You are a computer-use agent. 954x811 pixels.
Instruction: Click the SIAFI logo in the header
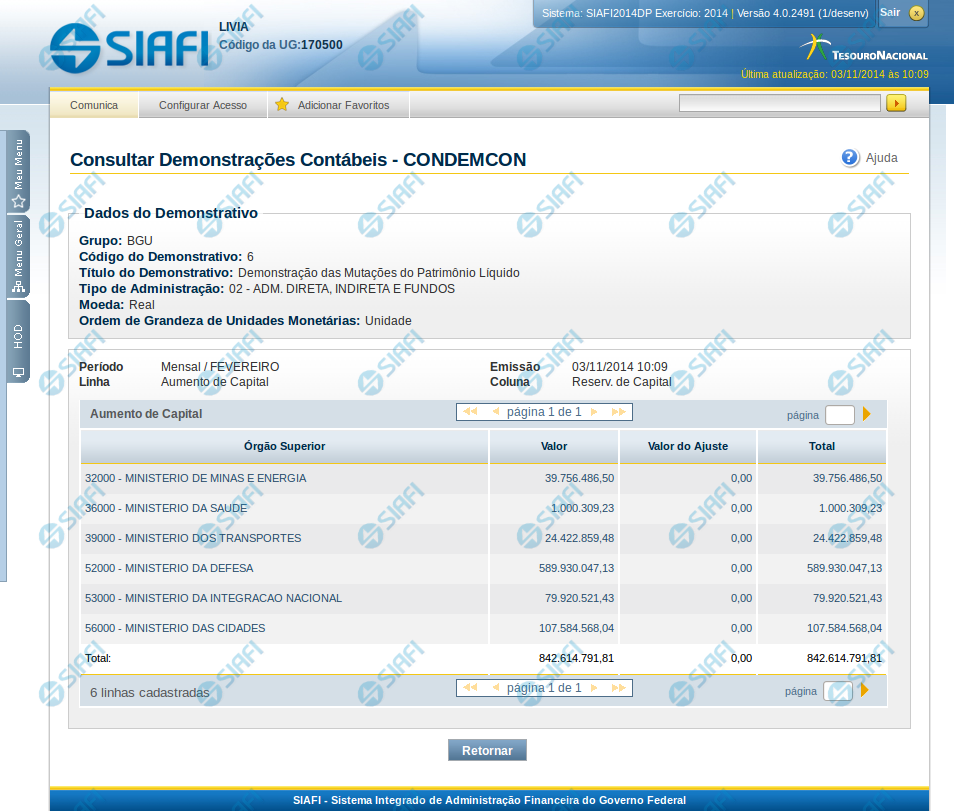(128, 45)
